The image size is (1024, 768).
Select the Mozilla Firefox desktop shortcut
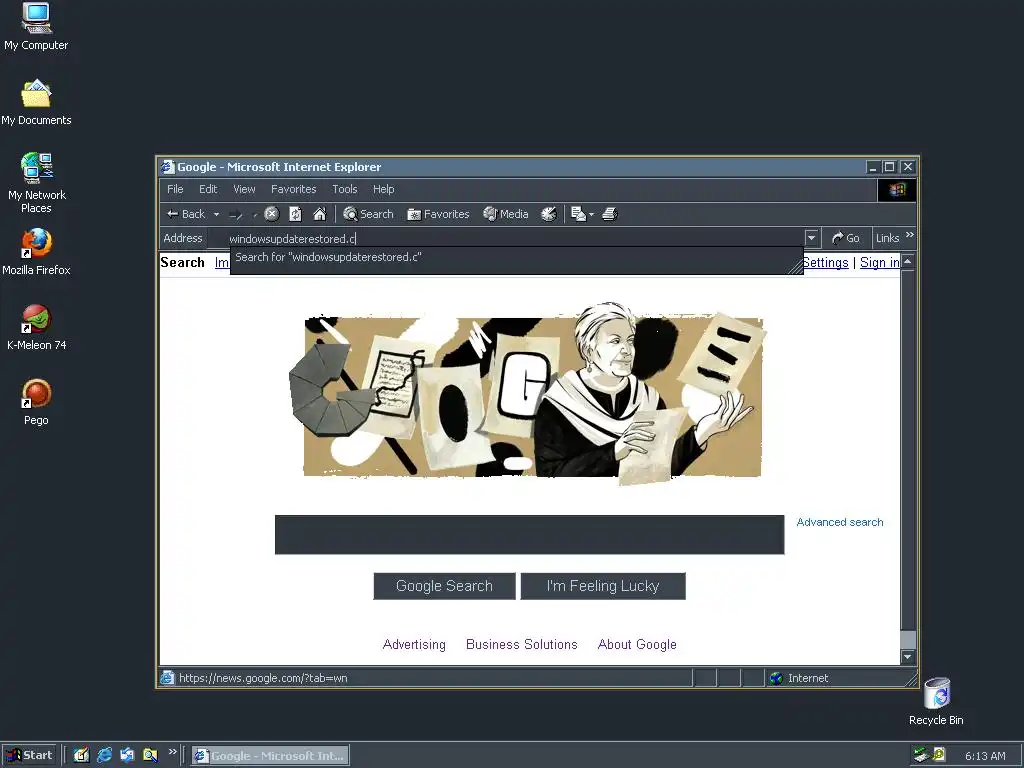36,252
